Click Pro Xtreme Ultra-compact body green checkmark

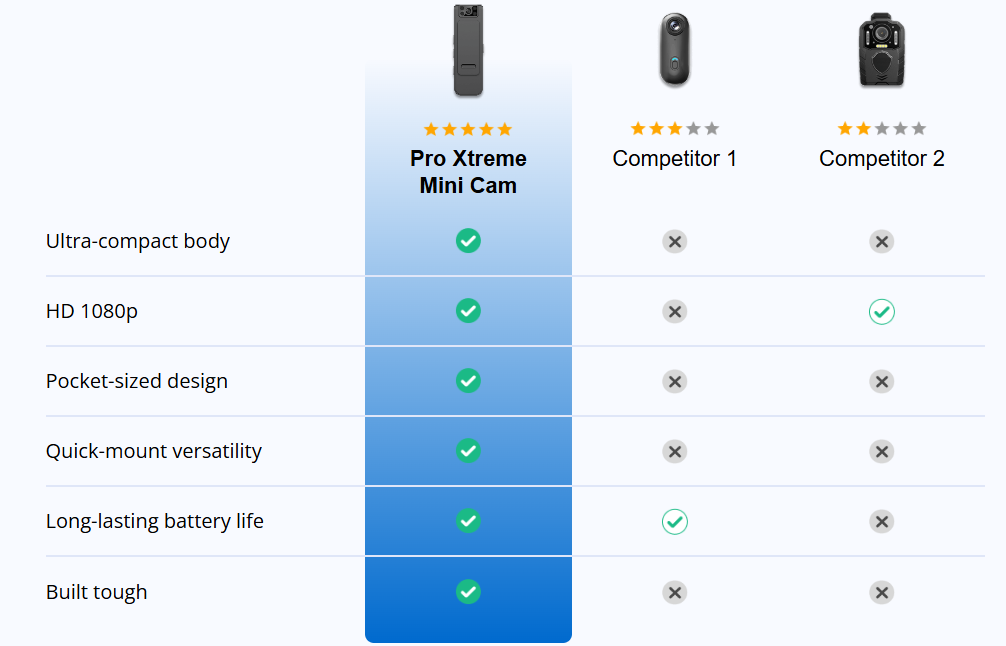point(468,241)
